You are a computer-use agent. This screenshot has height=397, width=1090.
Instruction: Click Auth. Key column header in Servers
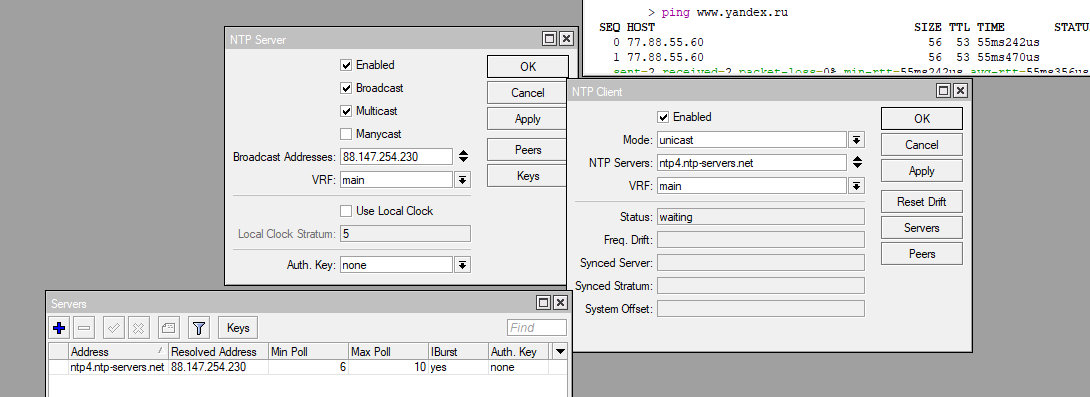[519, 351]
